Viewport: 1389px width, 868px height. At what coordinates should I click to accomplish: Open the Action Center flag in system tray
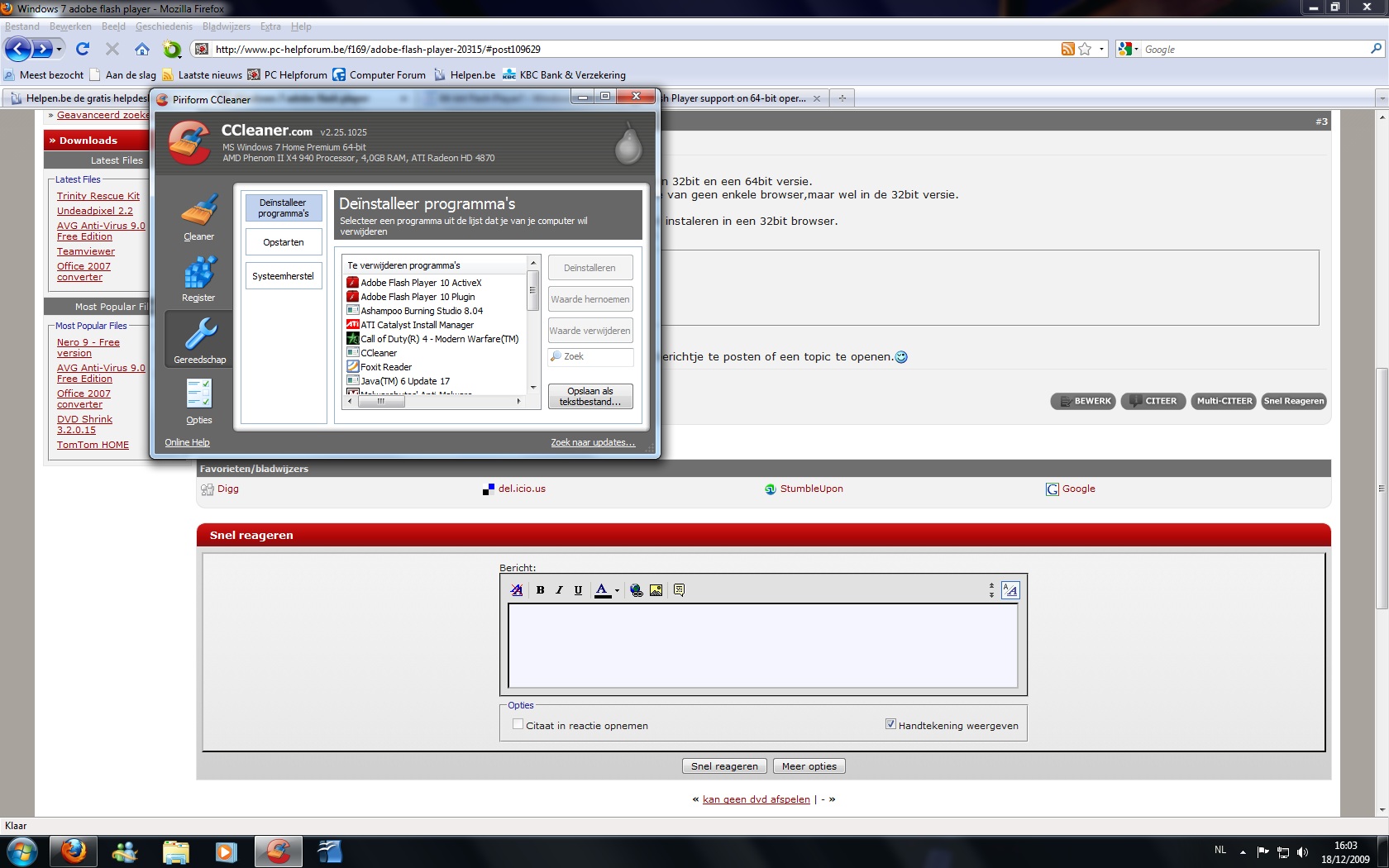click(x=1263, y=852)
